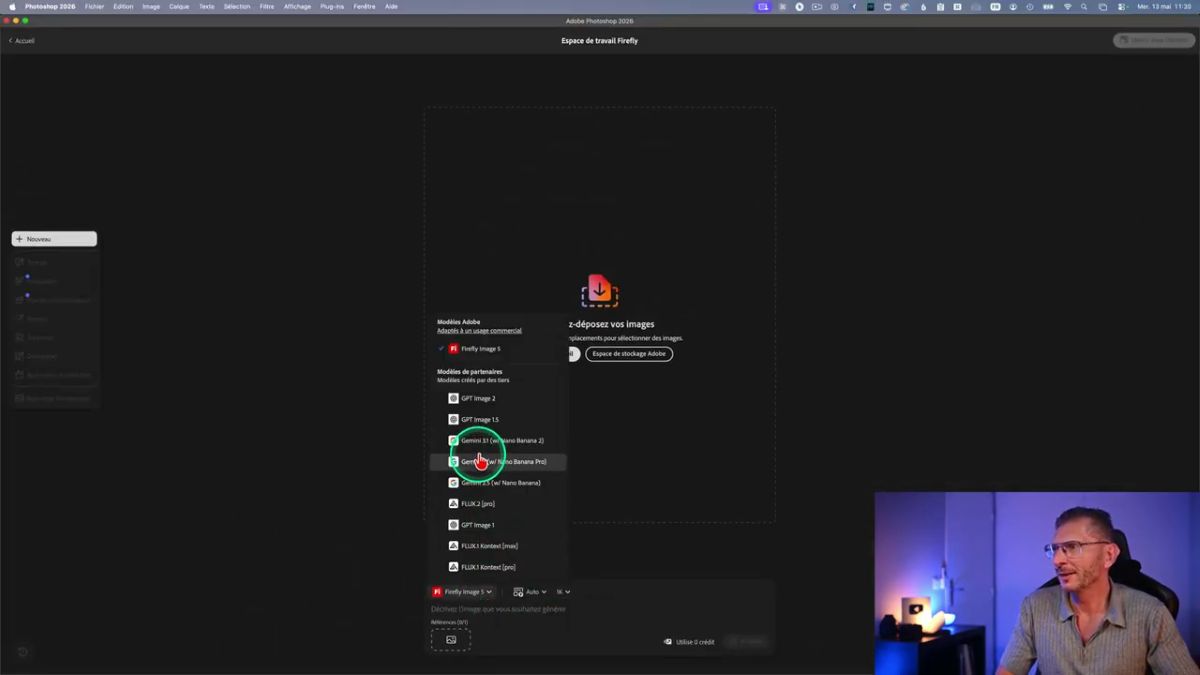Open the Fichier menu
Viewport: 1200px width, 675px height.
click(94, 6)
